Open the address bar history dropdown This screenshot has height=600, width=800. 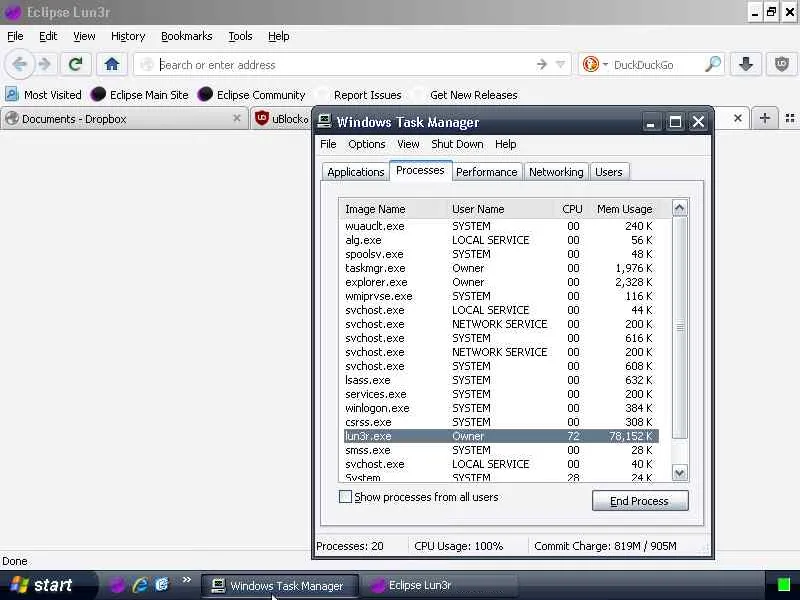pos(560,64)
